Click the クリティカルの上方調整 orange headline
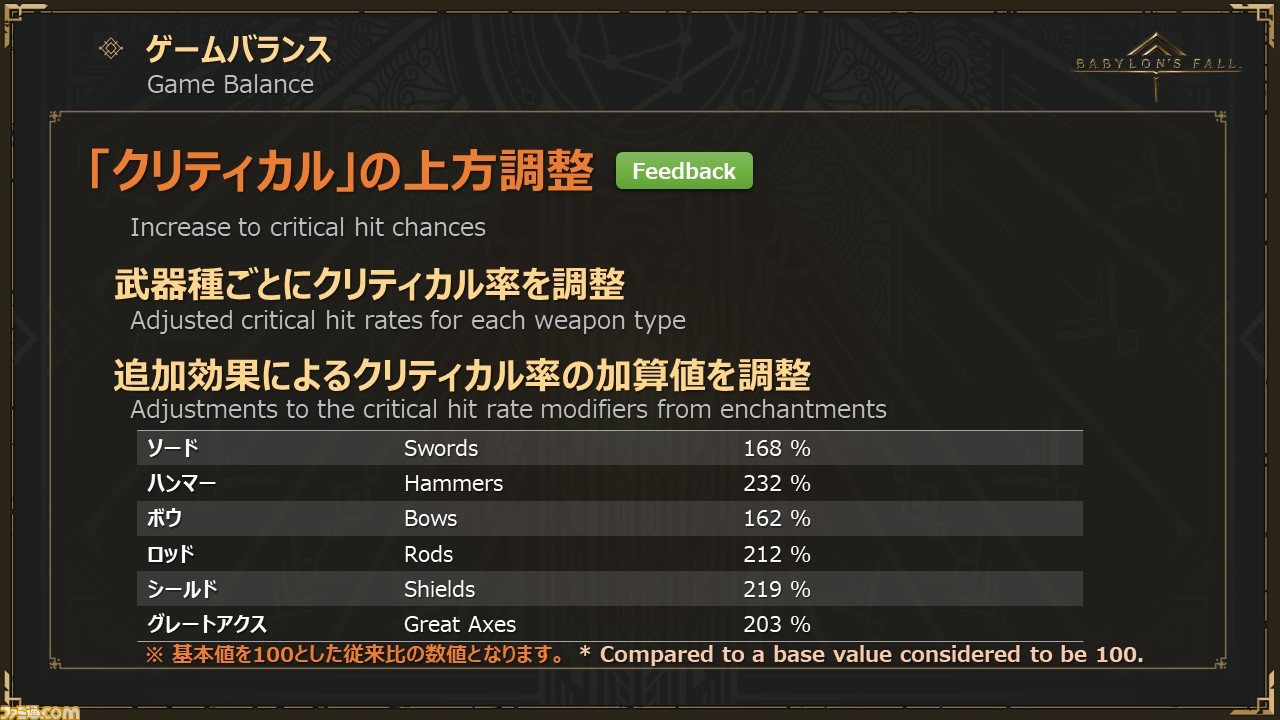The width and height of the screenshot is (1280, 720). click(340, 172)
